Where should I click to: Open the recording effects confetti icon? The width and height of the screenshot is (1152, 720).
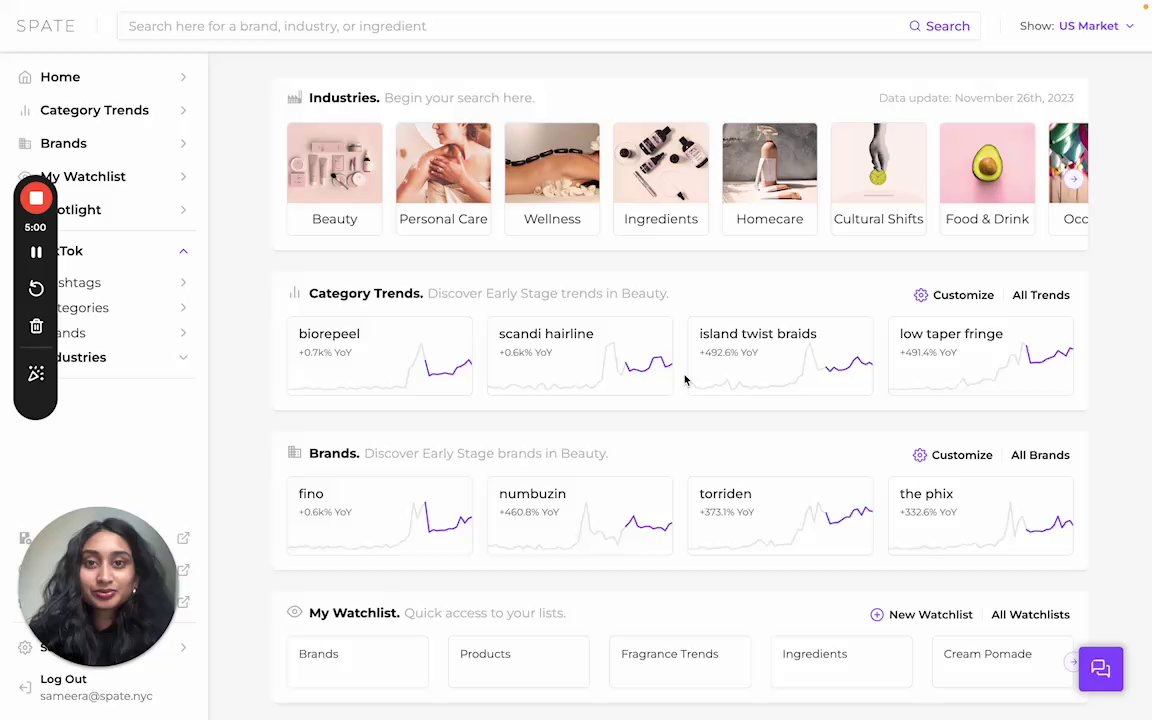click(36, 373)
